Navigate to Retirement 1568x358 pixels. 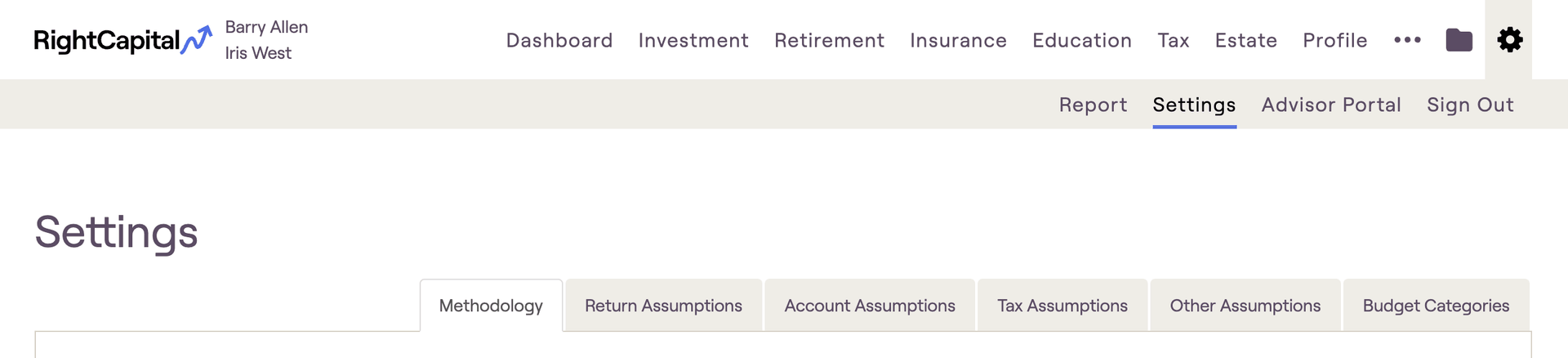pos(829,40)
